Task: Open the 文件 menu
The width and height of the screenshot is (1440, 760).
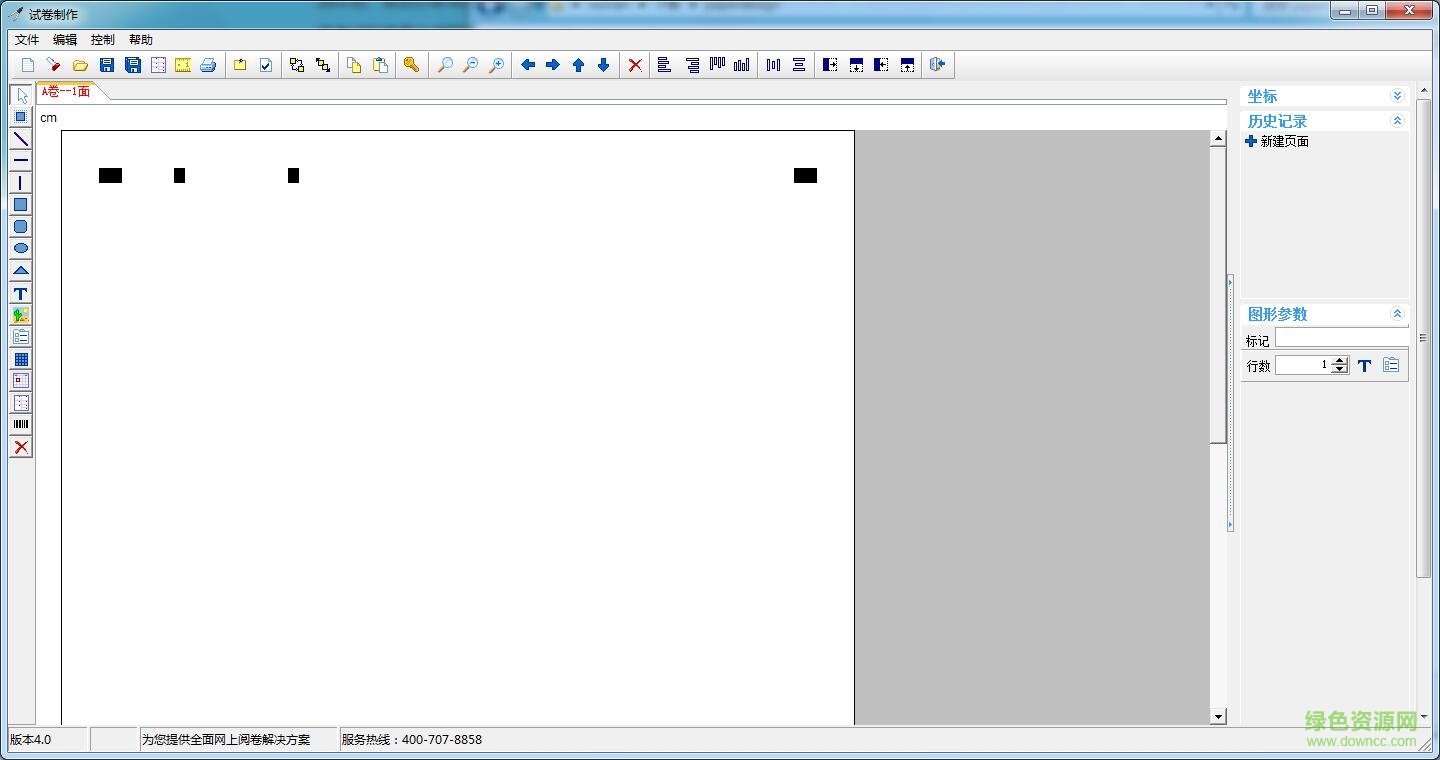Action: [x=27, y=40]
